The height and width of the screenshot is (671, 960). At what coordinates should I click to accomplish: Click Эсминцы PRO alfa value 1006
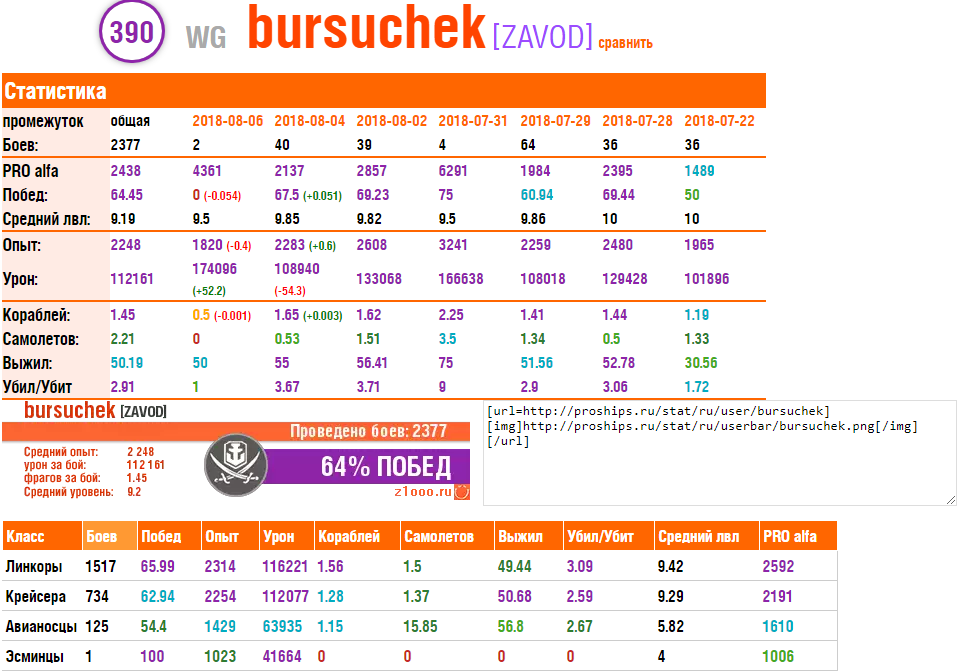click(x=778, y=656)
